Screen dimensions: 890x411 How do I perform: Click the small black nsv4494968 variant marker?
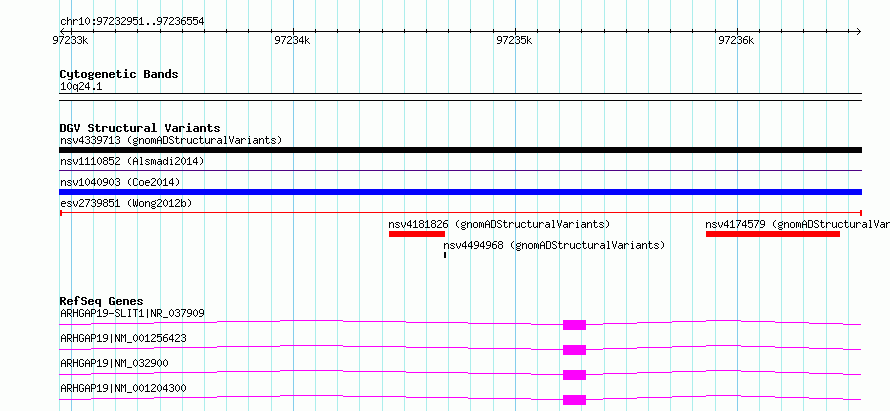click(445, 255)
